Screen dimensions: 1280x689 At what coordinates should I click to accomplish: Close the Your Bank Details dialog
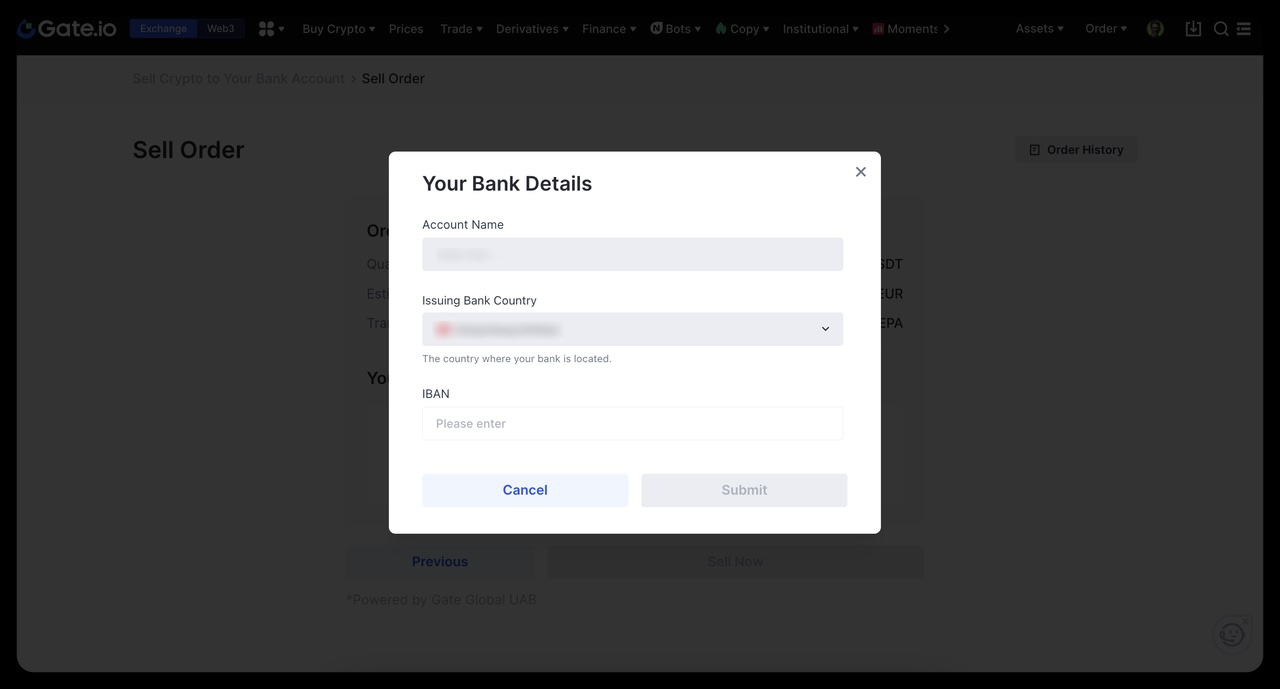[860, 172]
